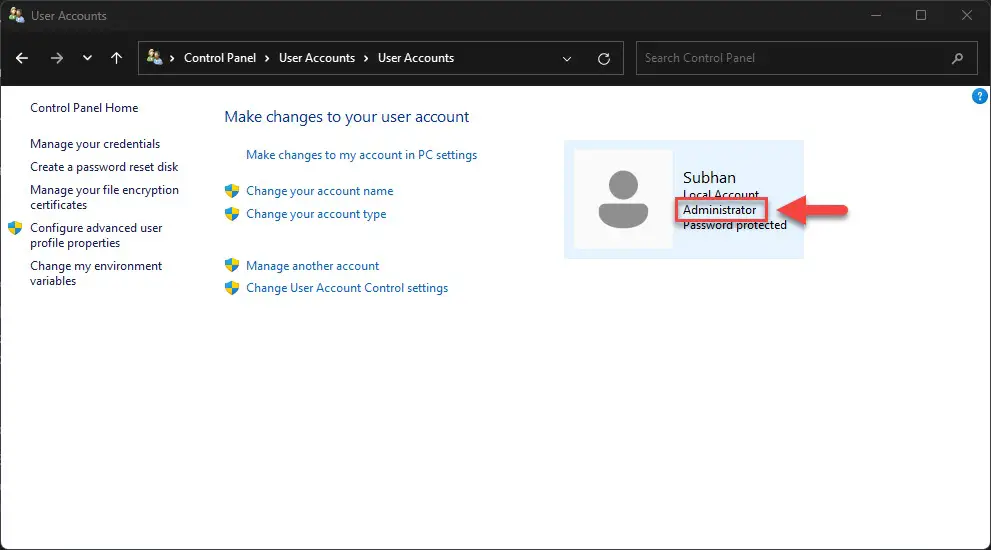Viewport: 991px width, 550px height.
Task: Click shield icon beside Configure advanced user profile
Action: [x=15, y=228]
